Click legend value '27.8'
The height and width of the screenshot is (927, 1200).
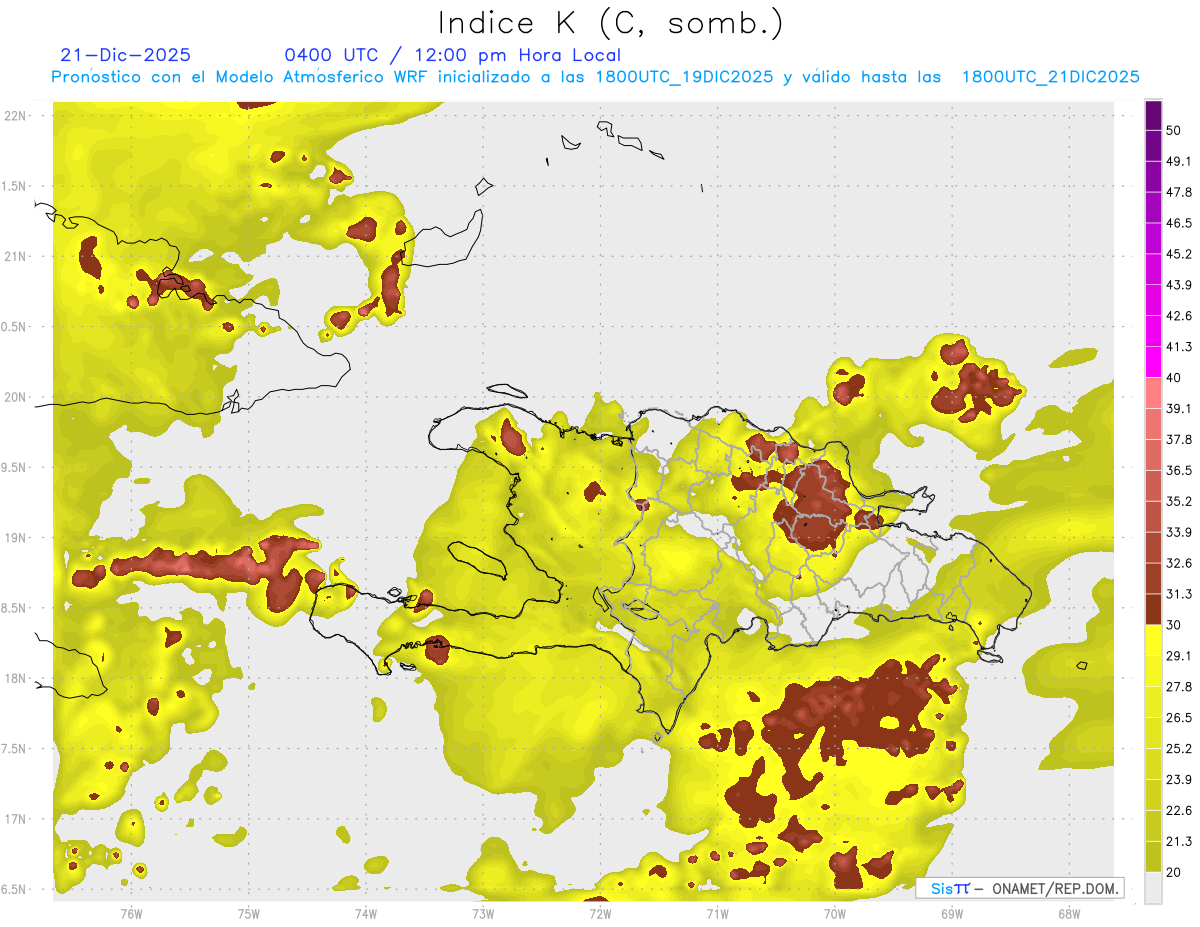point(1179,687)
